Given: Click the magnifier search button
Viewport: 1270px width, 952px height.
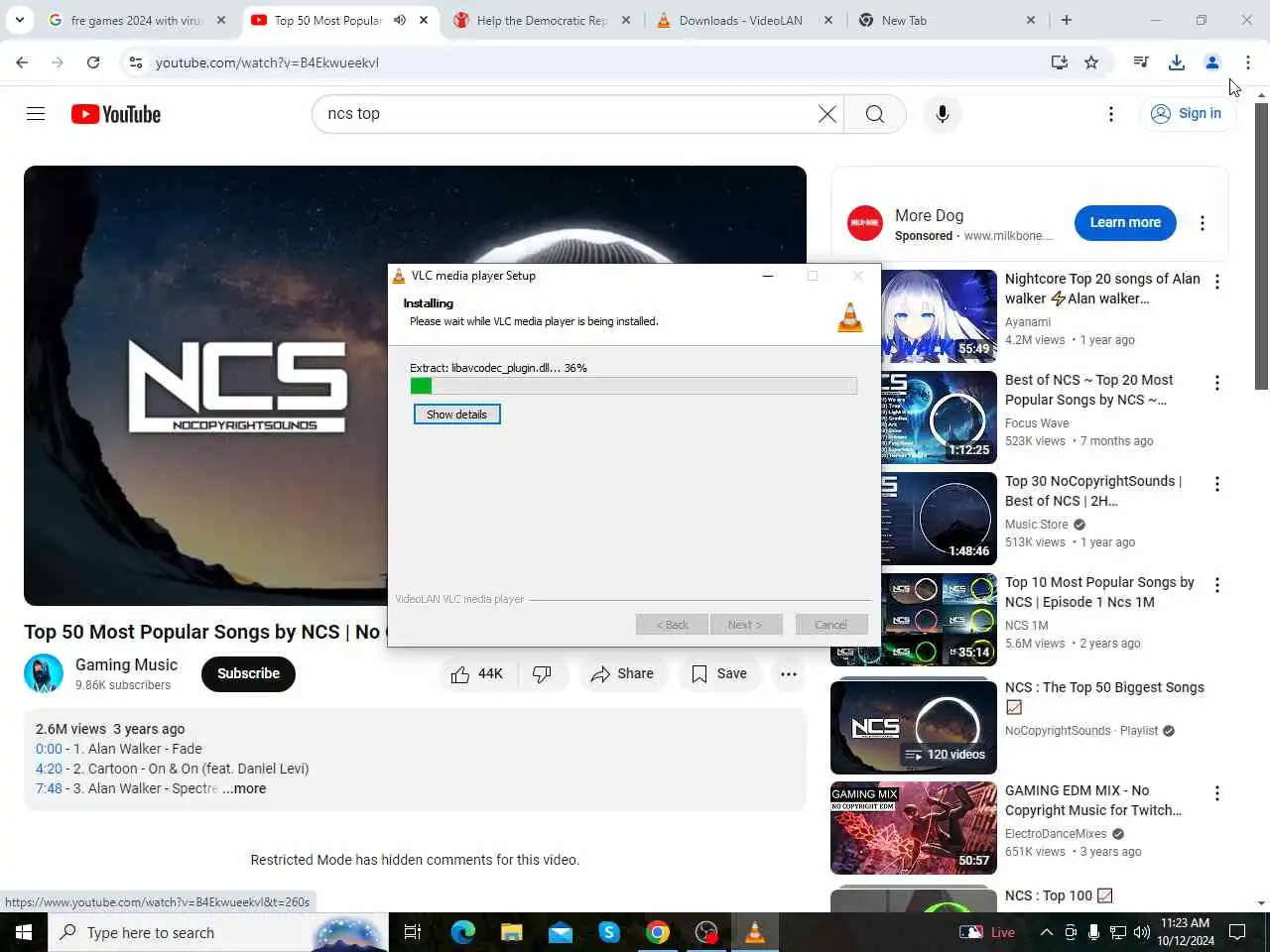Looking at the screenshot, I should pyautogui.click(x=875, y=114).
